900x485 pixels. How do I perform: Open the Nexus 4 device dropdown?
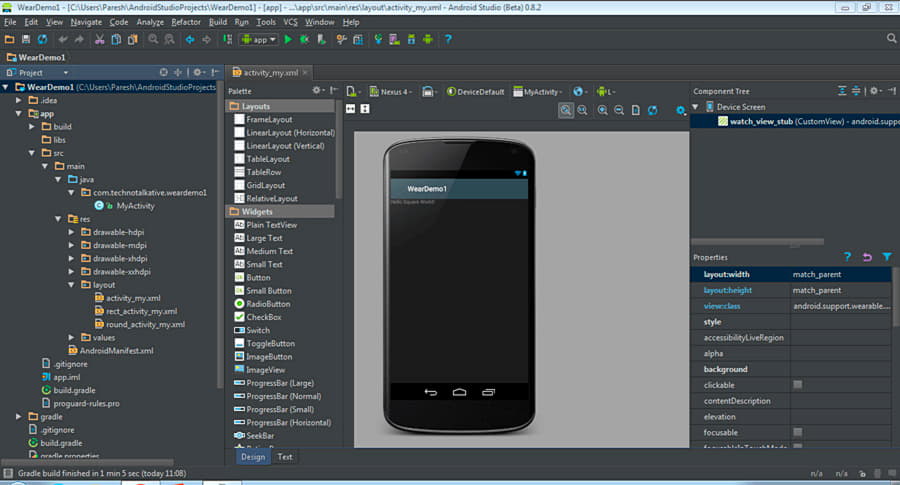pyautogui.click(x=390, y=91)
